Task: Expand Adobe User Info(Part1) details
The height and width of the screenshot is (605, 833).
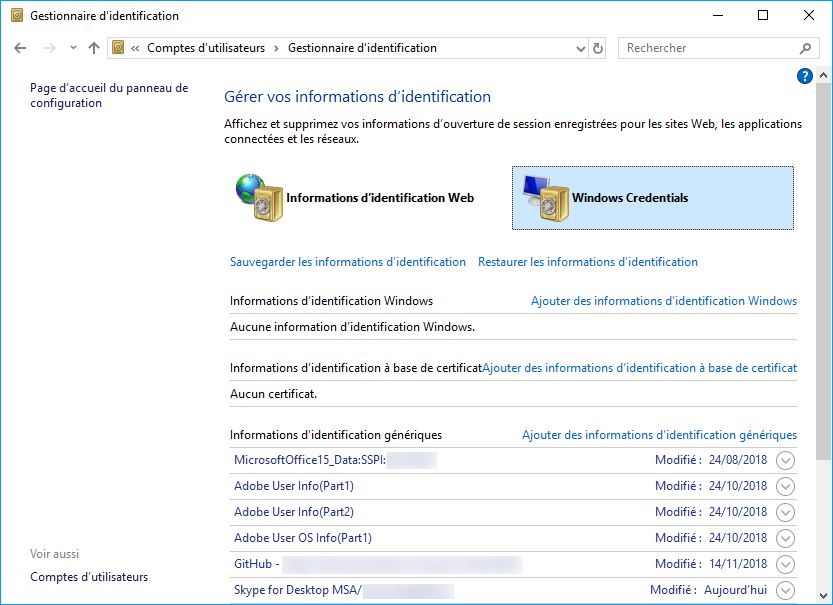Action: click(785, 486)
